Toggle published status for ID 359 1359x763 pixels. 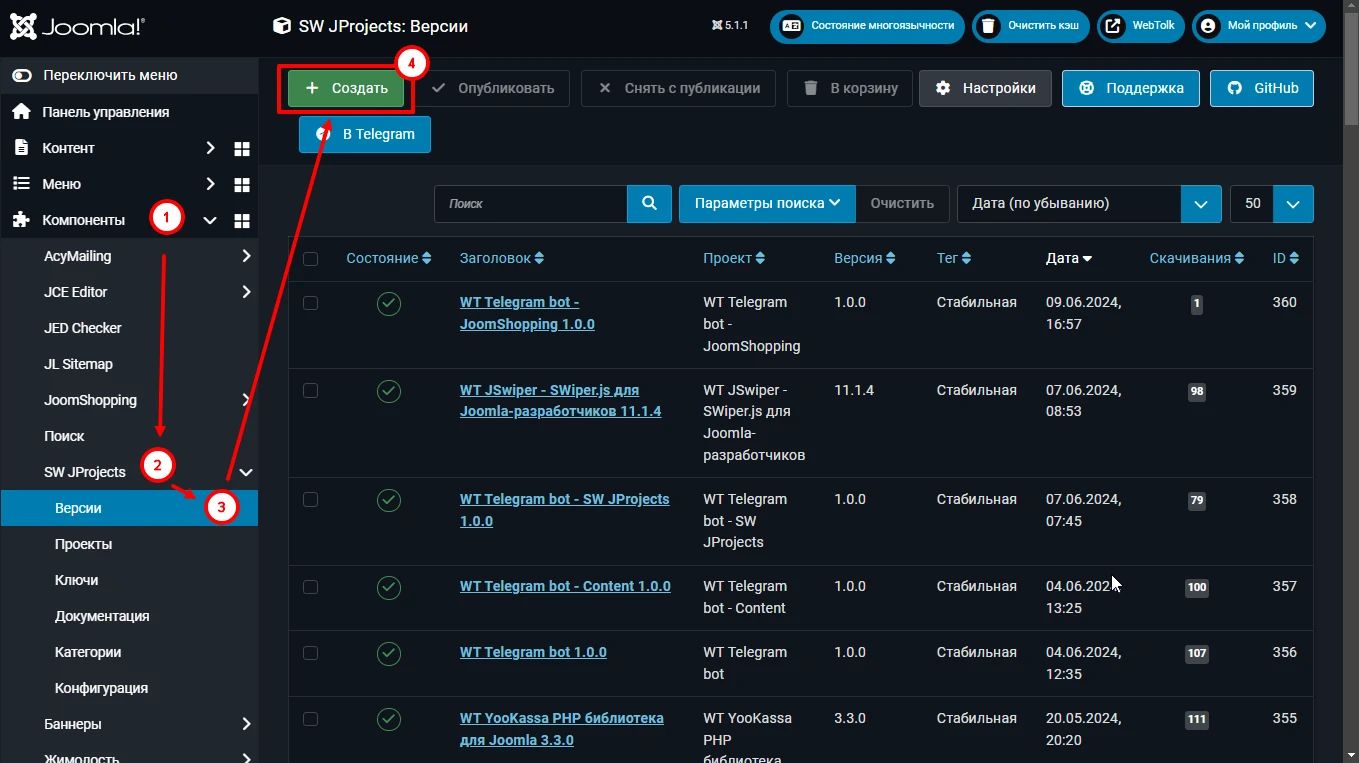(389, 392)
